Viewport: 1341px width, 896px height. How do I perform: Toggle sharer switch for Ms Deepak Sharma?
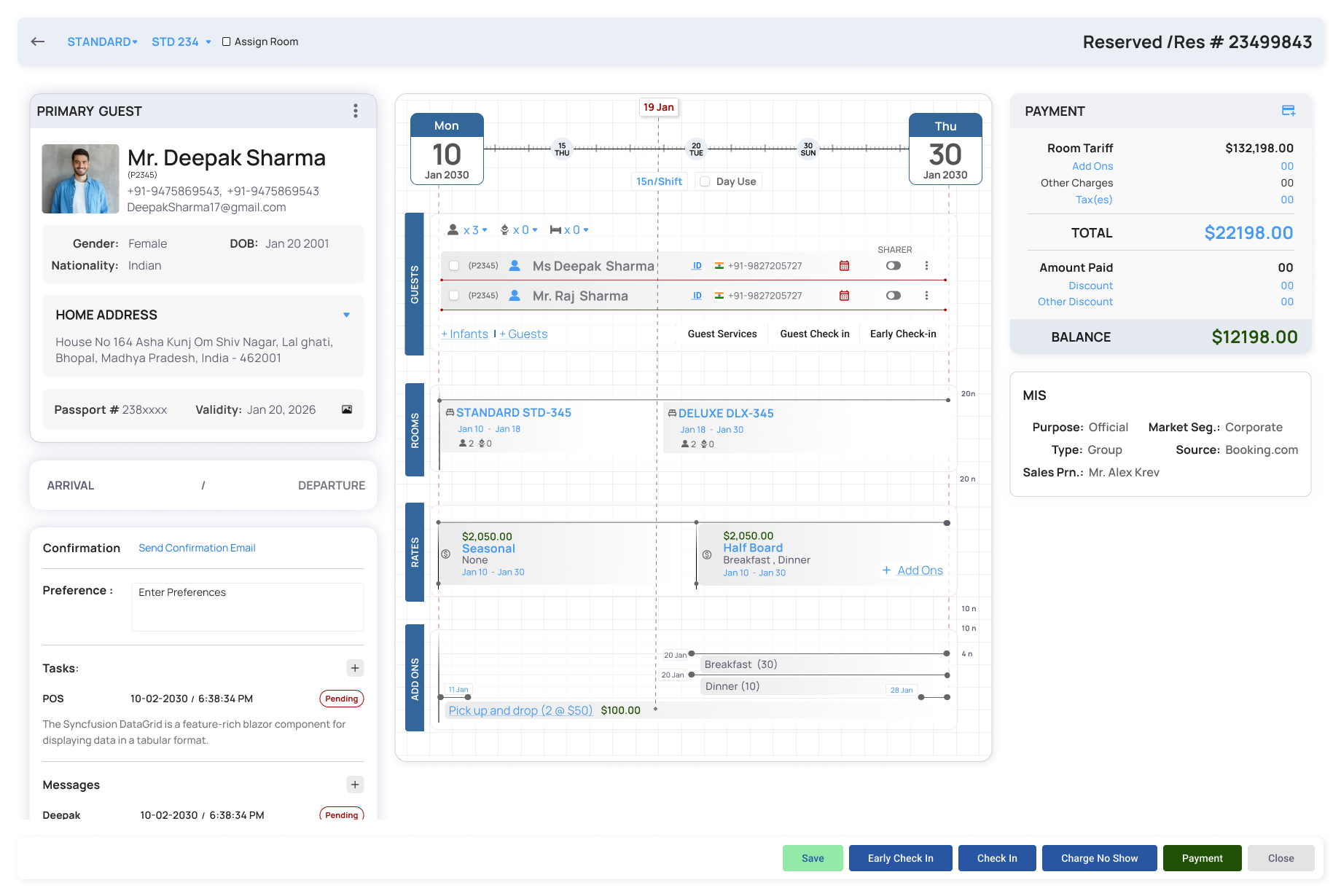pos(894,266)
